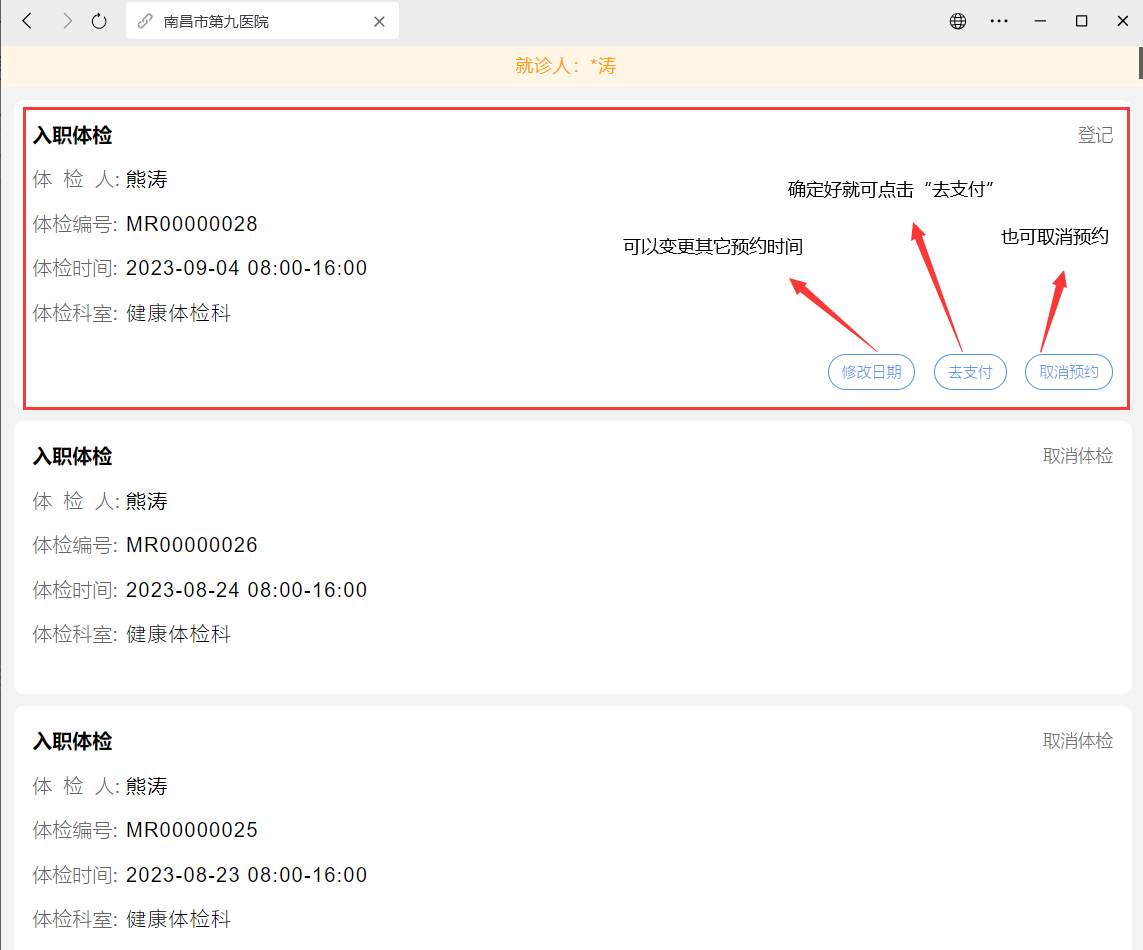This screenshot has height=950, width=1143.
Task: Go back using the browser back arrow
Action: (x=28, y=21)
